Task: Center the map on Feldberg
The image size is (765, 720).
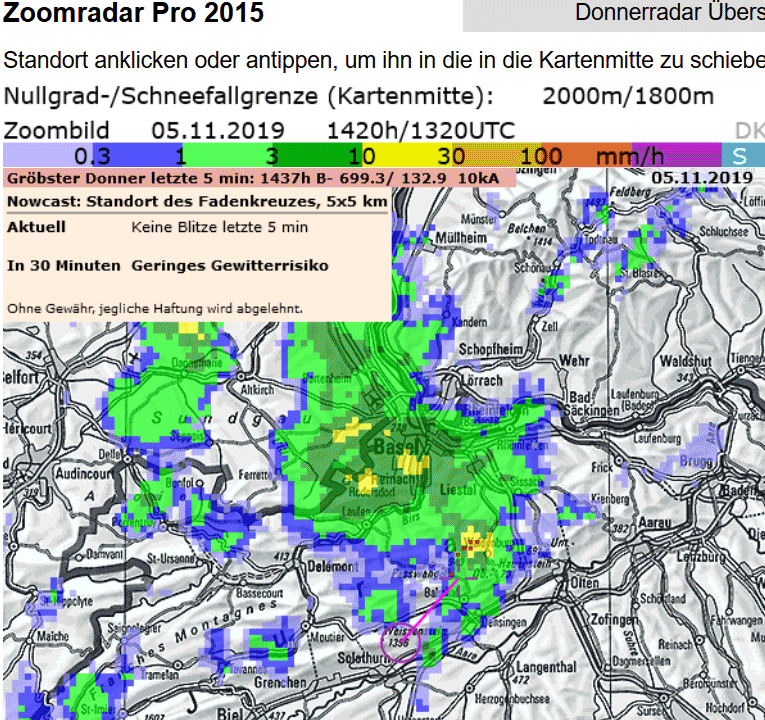Action: 630,192
